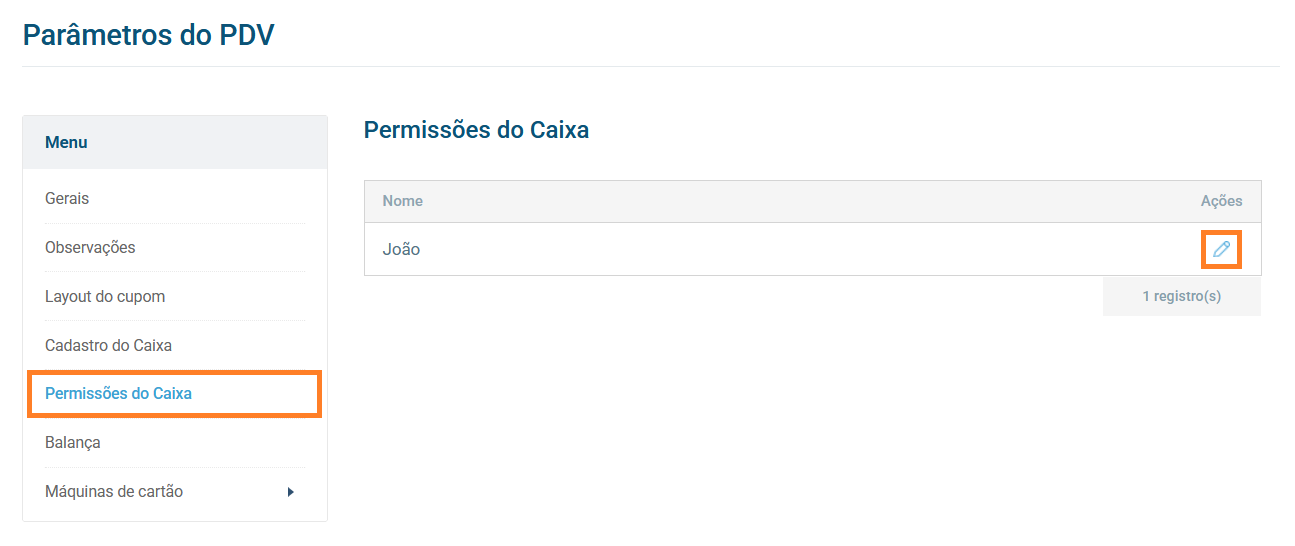The width and height of the screenshot is (1295, 546).
Task: Select the João name in the table
Action: [x=401, y=250]
